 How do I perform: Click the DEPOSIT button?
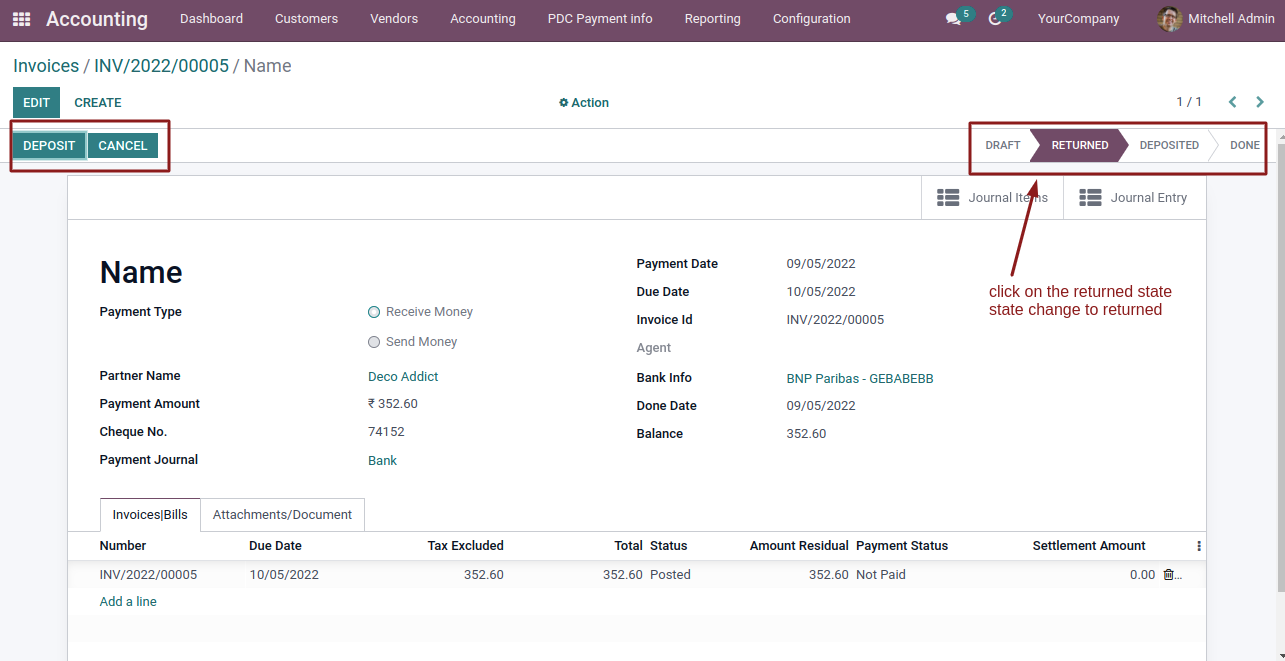[49, 146]
